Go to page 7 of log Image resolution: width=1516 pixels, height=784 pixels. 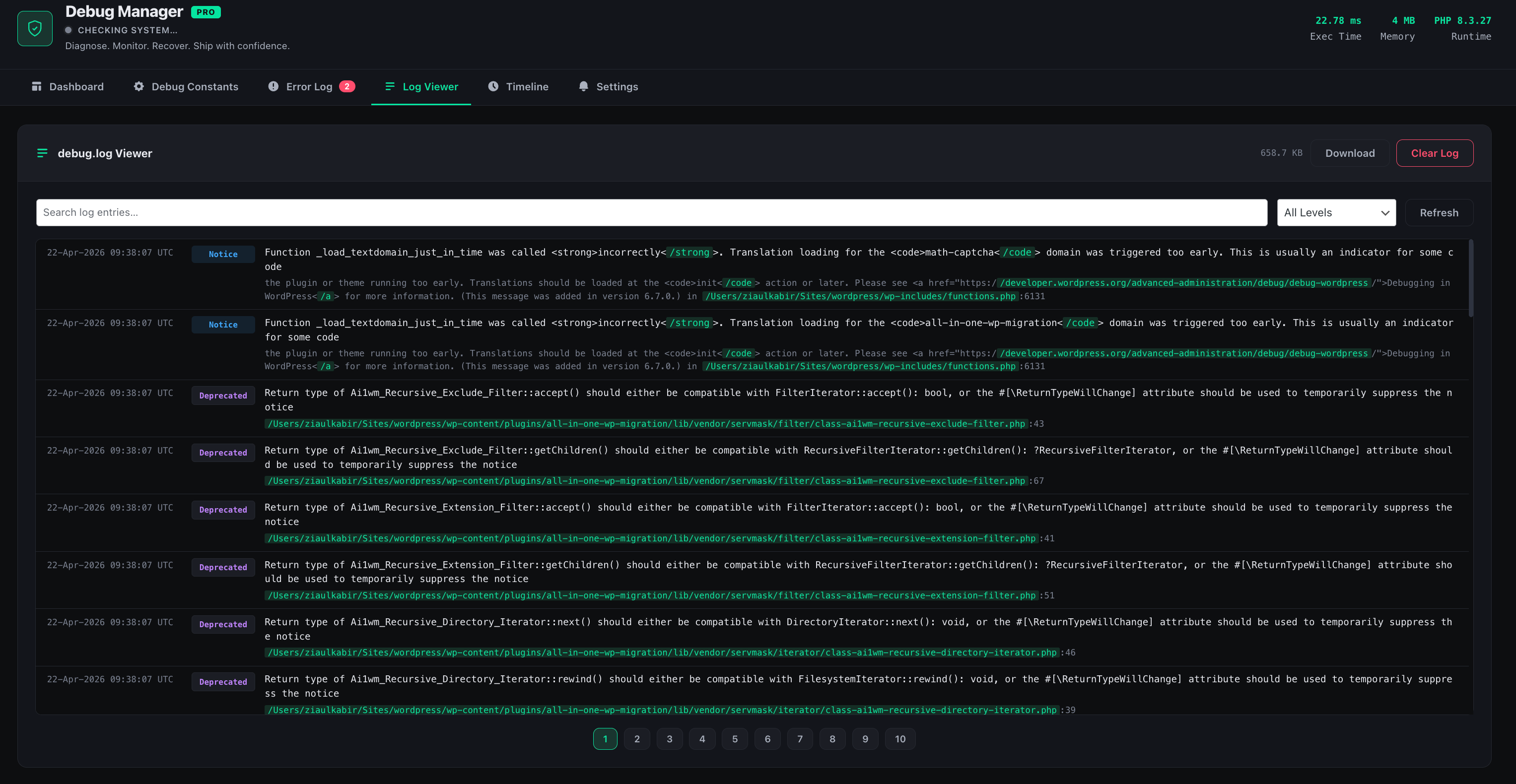tap(800, 739)
